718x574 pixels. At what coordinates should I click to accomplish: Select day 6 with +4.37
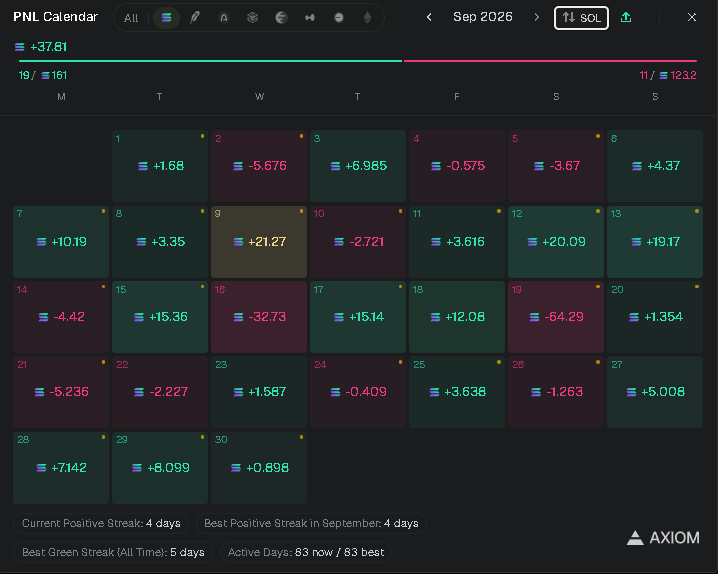tap(655, 166)
